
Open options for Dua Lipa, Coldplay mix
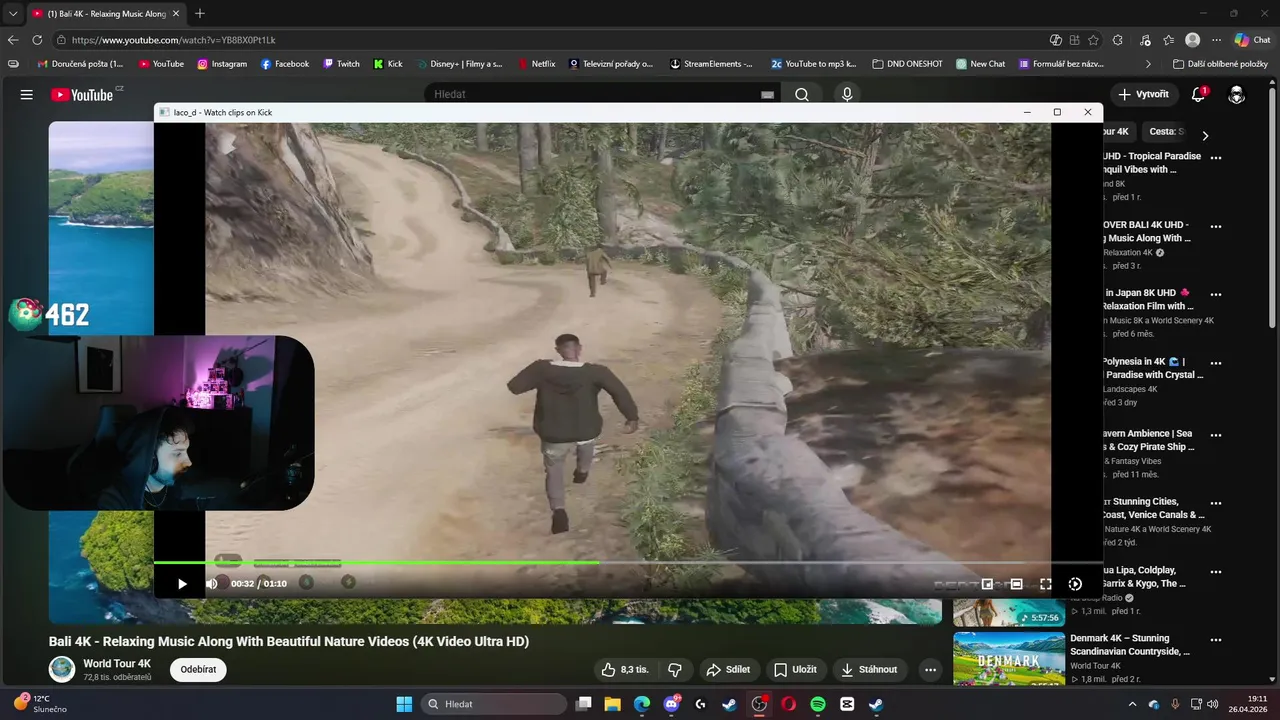(x=1216, y=572)
